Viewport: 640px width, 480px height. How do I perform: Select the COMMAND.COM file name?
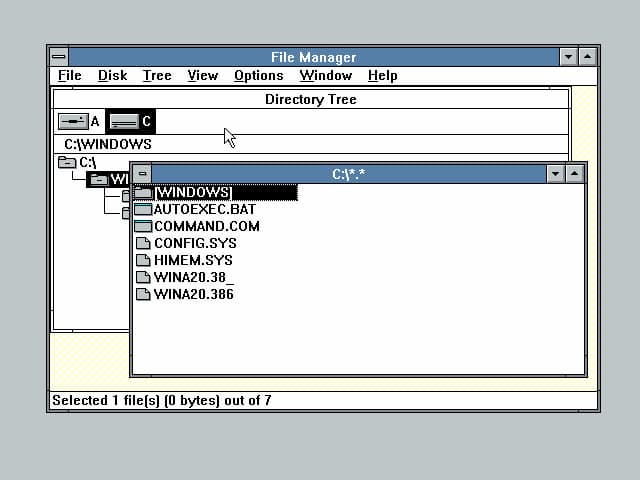[x=207, y=226]
